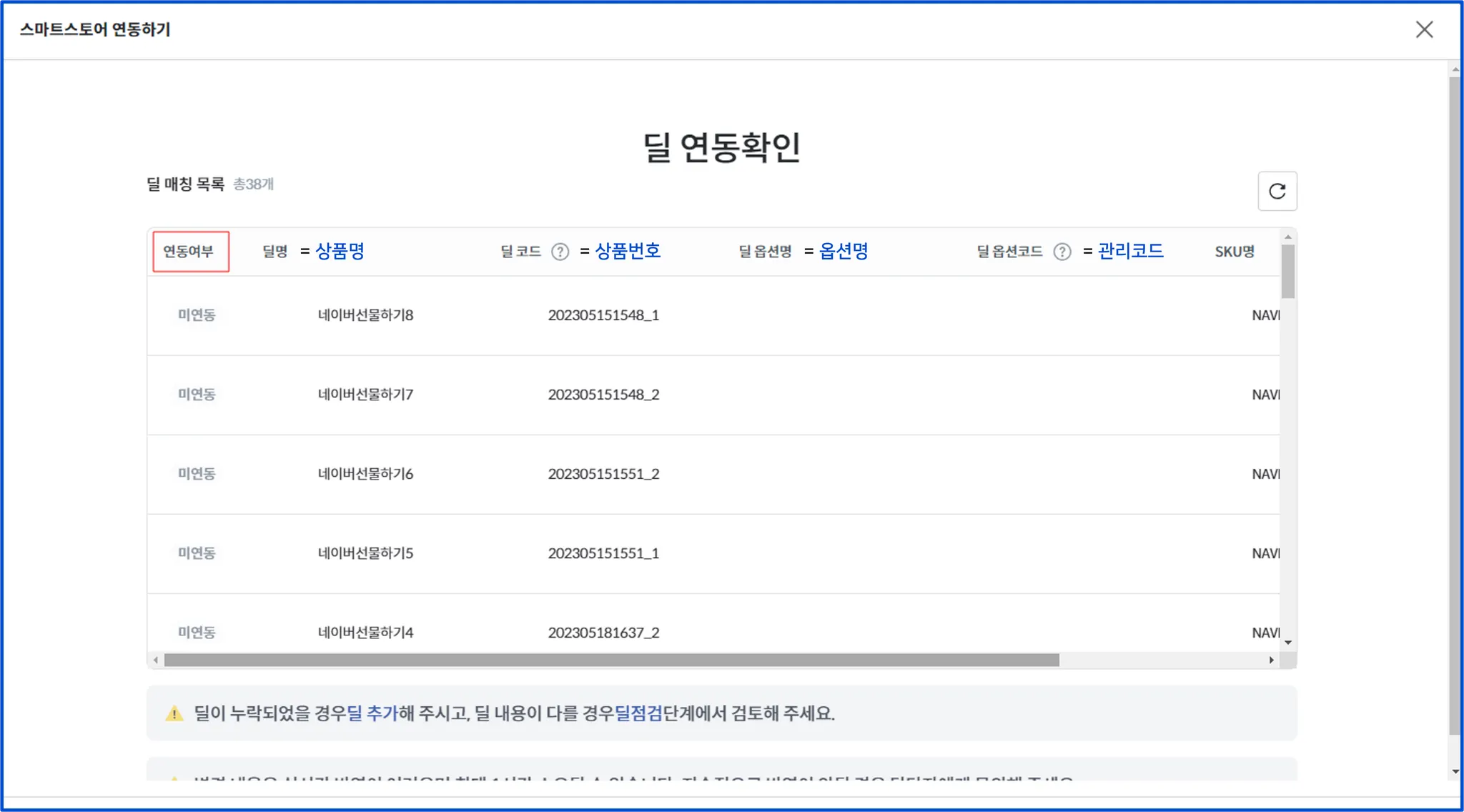Click the table vertical scrollbar thumb
Image resolution: width=1464 pixels, height=812 pixels.
click(x=1288, y=272)
